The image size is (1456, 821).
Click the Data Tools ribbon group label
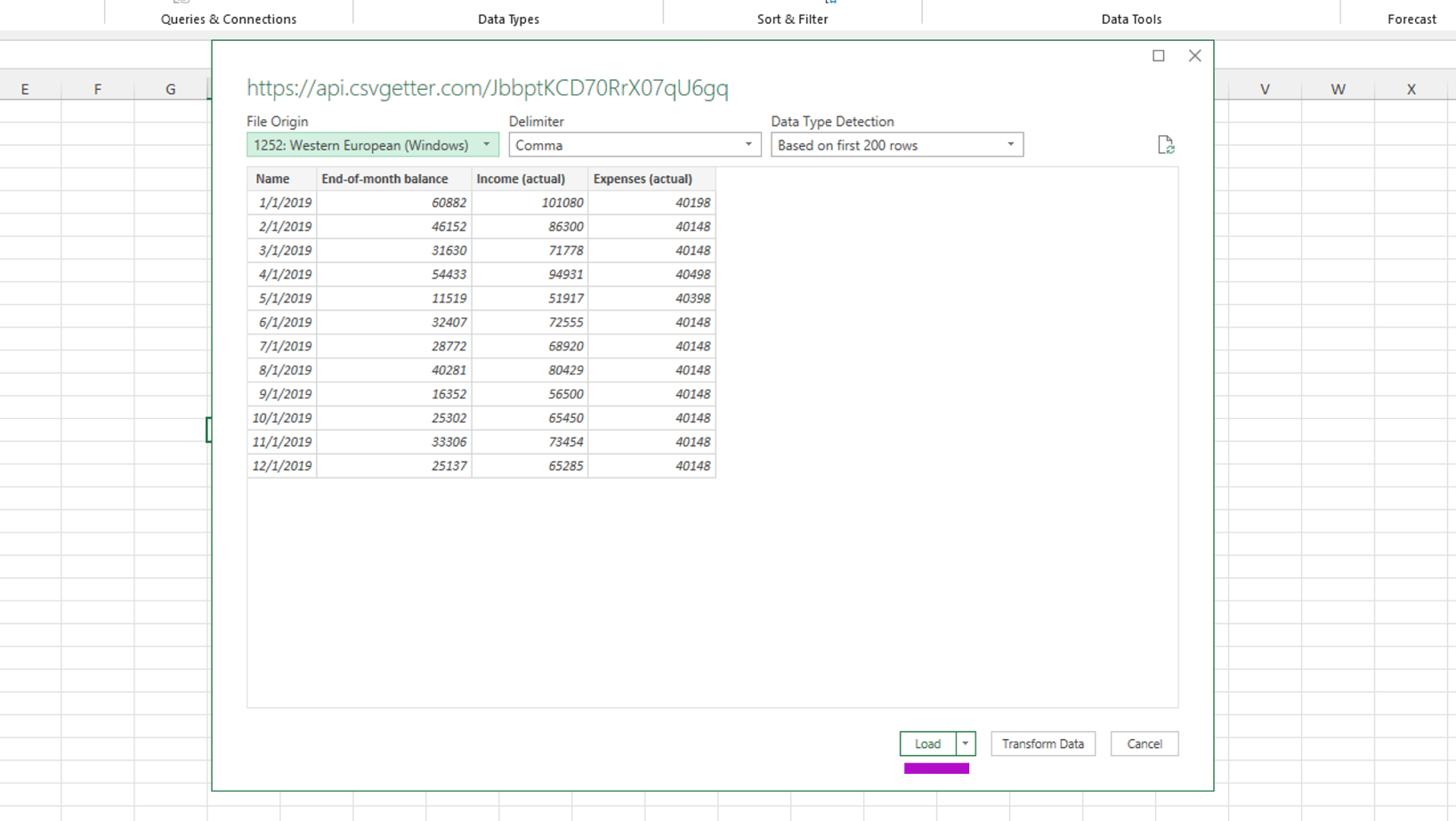1130,19
